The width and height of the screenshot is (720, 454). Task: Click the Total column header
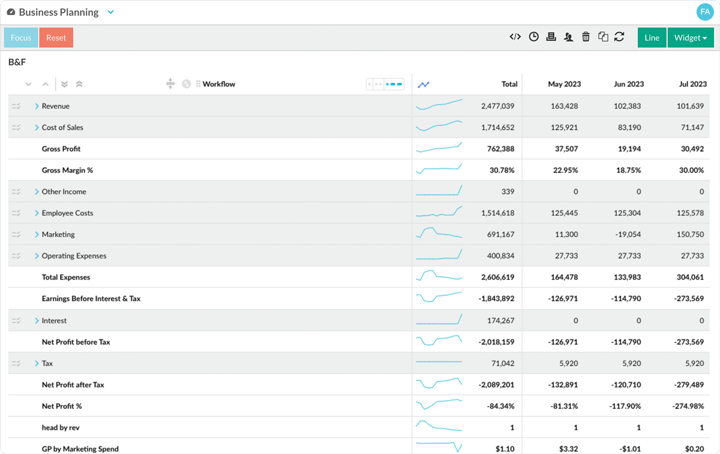pos(509,84)
